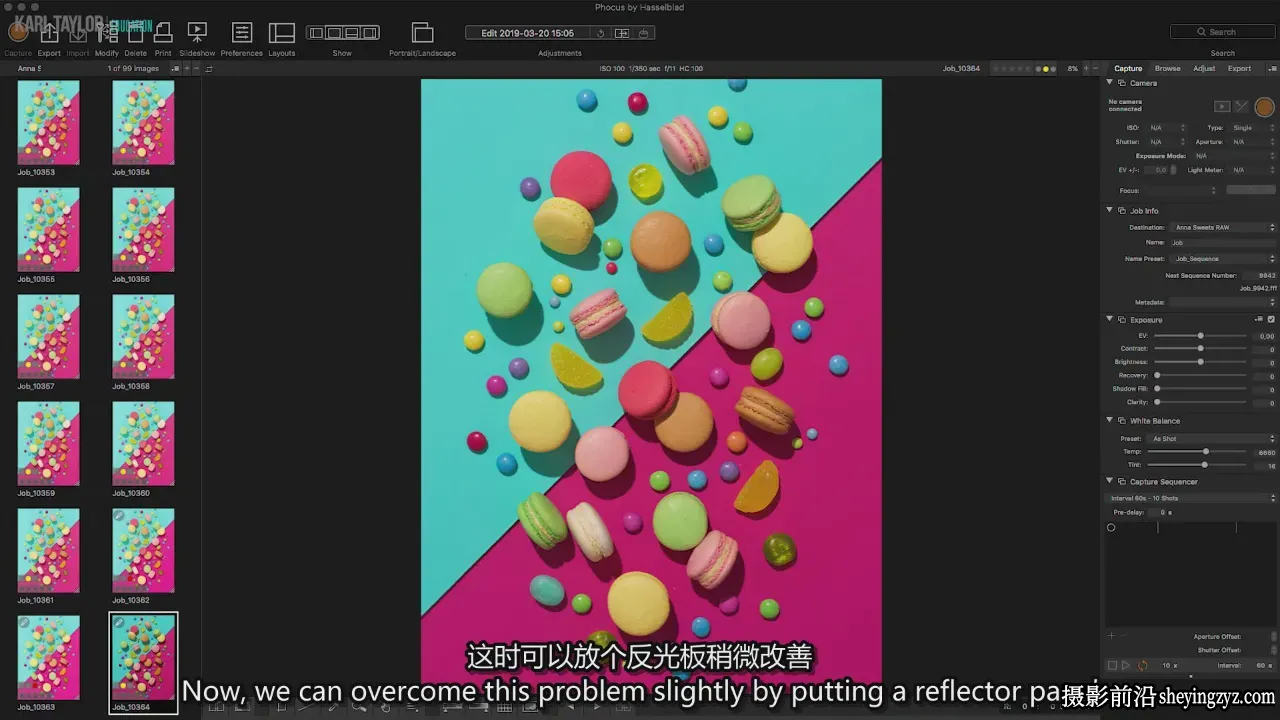Select thumbnail Job_10353
The image size is (1280, 720).
pos(48,122)
